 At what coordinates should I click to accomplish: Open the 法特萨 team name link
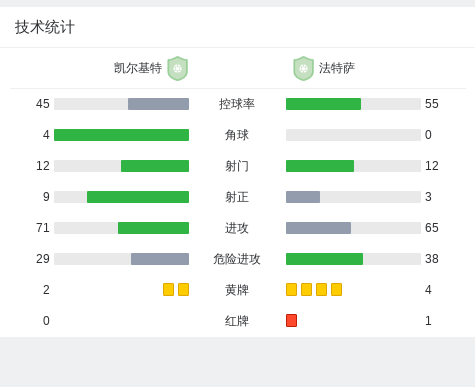[x=337, y=68]
